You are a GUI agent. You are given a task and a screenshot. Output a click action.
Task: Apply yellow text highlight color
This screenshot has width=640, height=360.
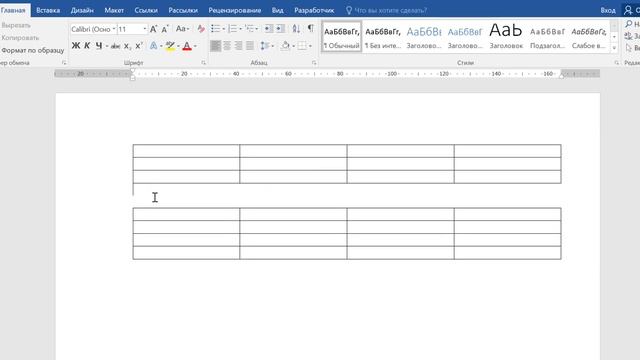(170, 46)
